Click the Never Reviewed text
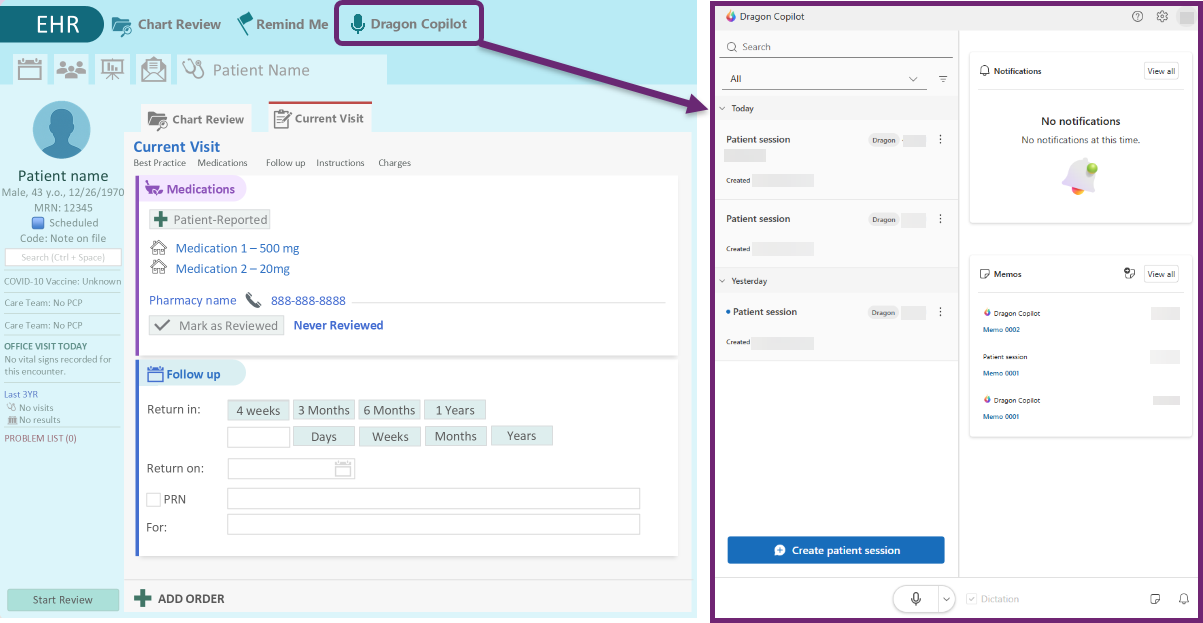The width and height of the screenshot is (1203, 623). coord(338,325)
